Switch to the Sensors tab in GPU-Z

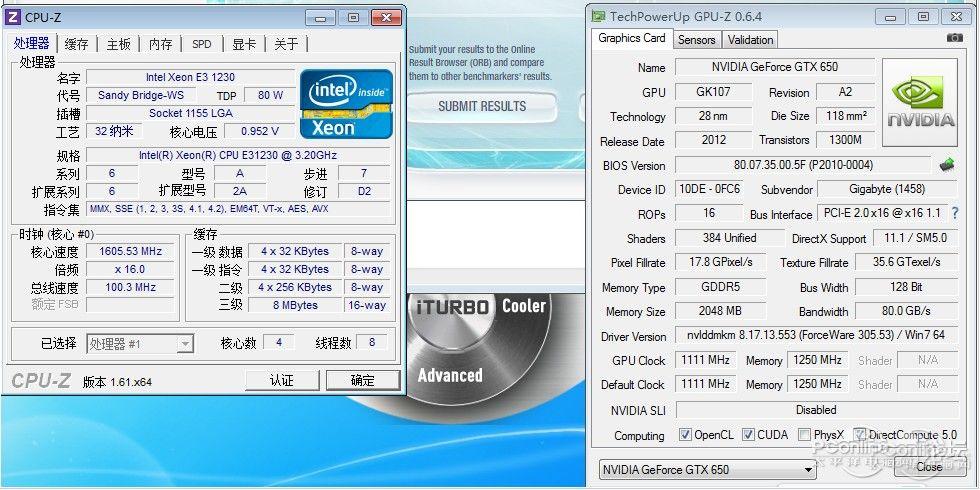click(697, 39)
